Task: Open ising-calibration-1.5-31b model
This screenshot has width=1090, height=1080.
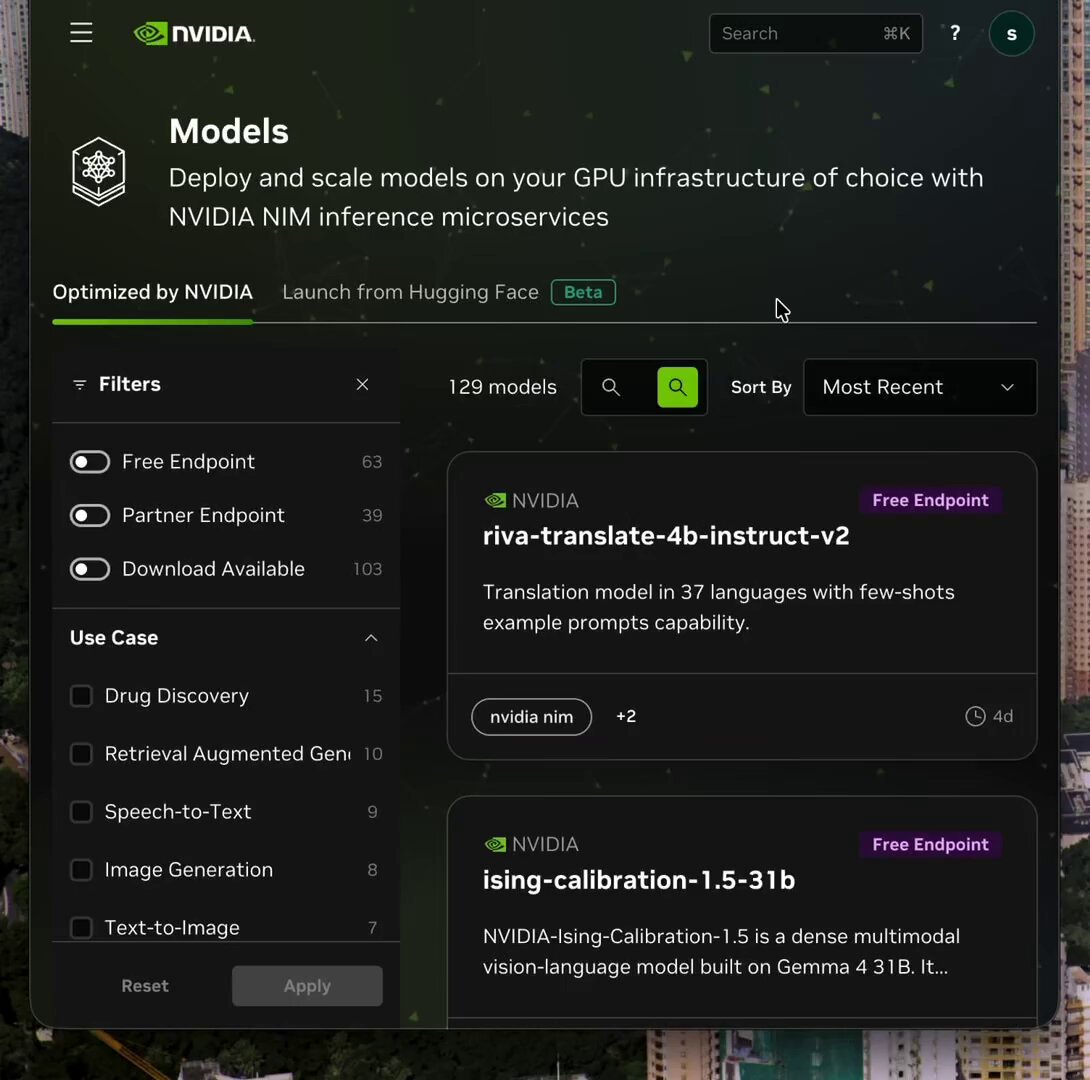Action: pos(638,880)
